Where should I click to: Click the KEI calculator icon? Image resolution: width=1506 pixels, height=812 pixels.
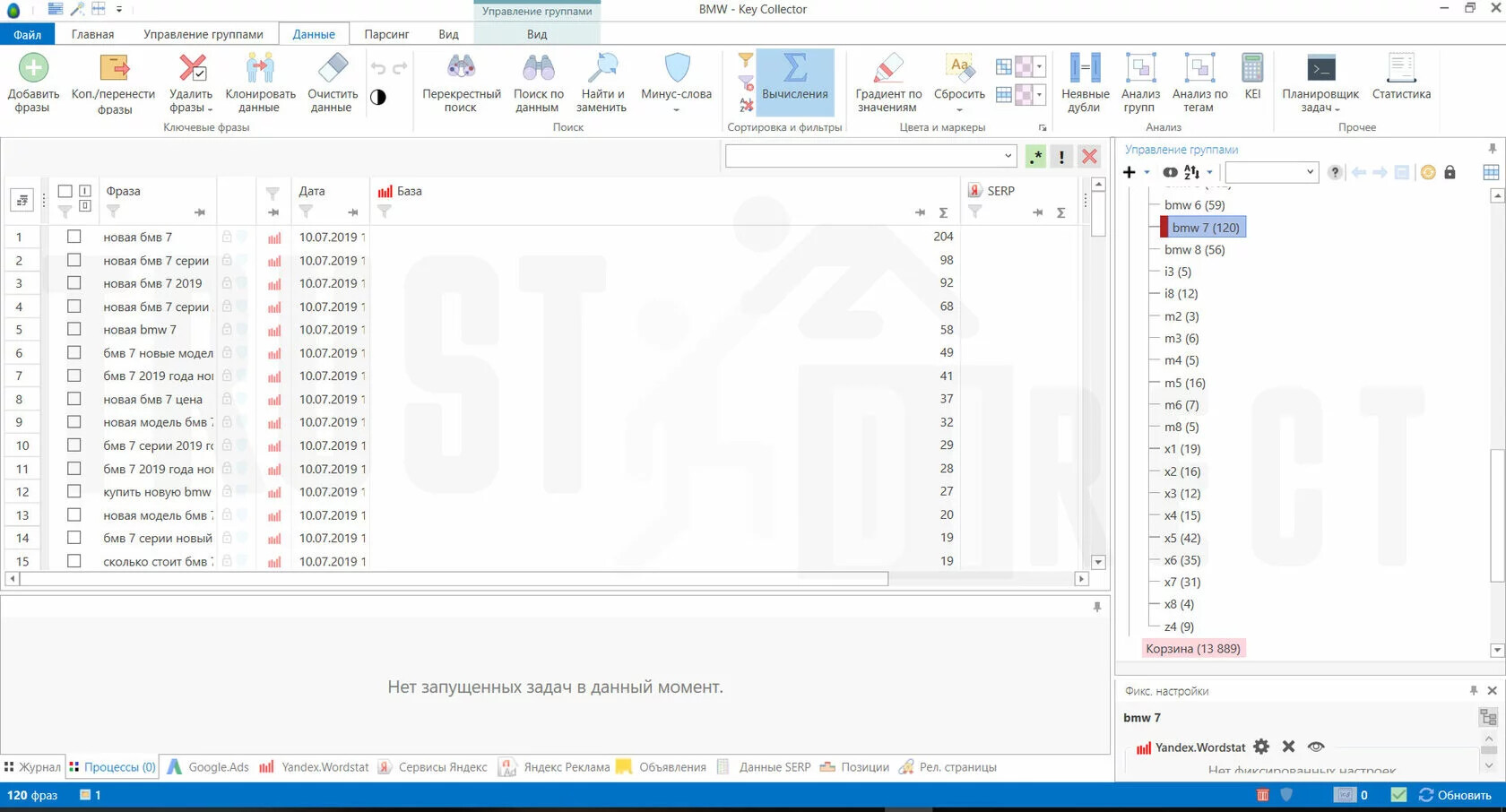pyautogui.click(x=1252, y=68)
